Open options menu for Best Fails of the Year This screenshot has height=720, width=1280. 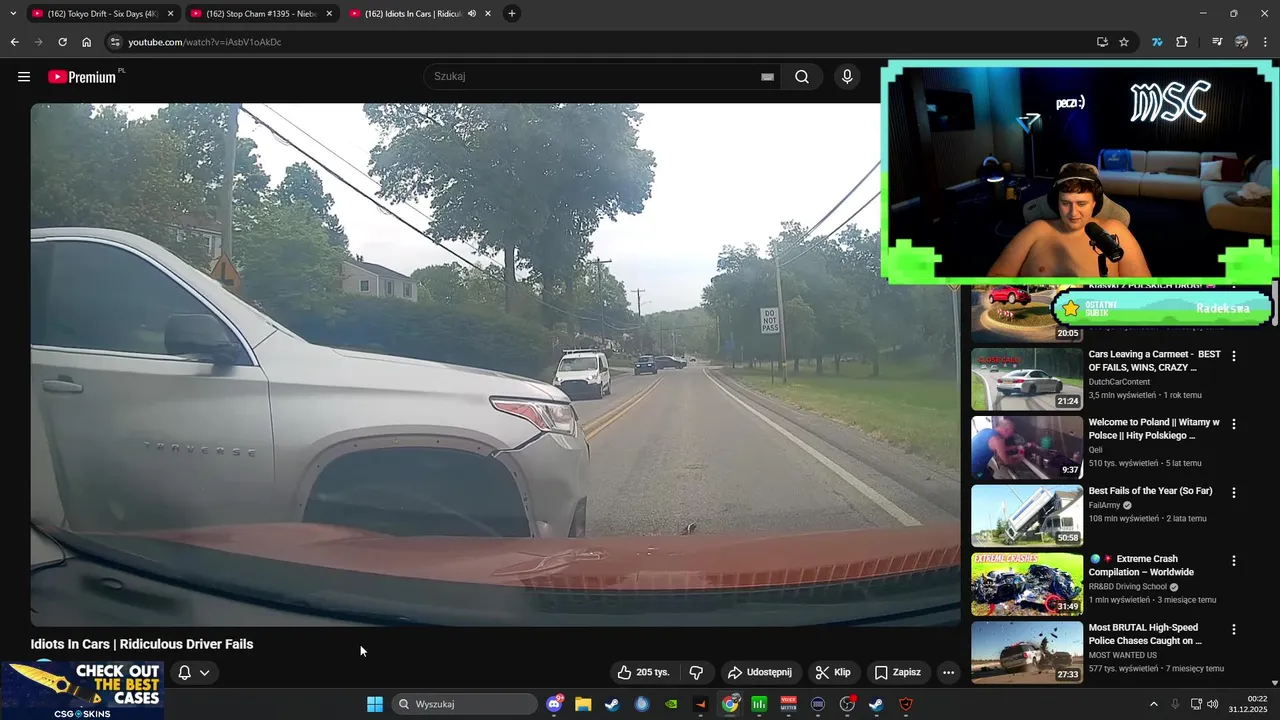(x=1234, y=492)
